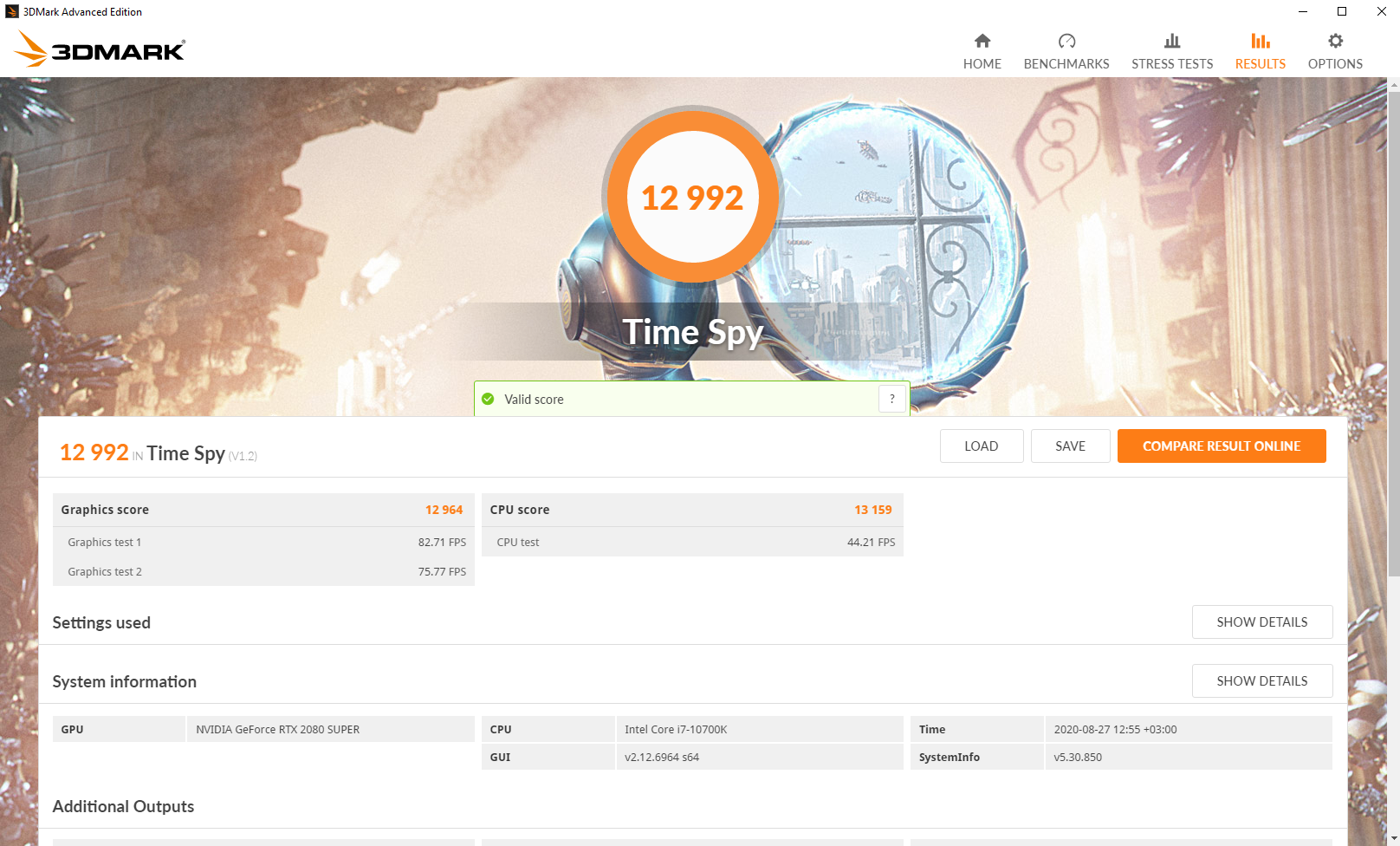This screenshot has width=1400, height=846.
Task: Click the 44.21 FPS value
Action: point(871,542)
